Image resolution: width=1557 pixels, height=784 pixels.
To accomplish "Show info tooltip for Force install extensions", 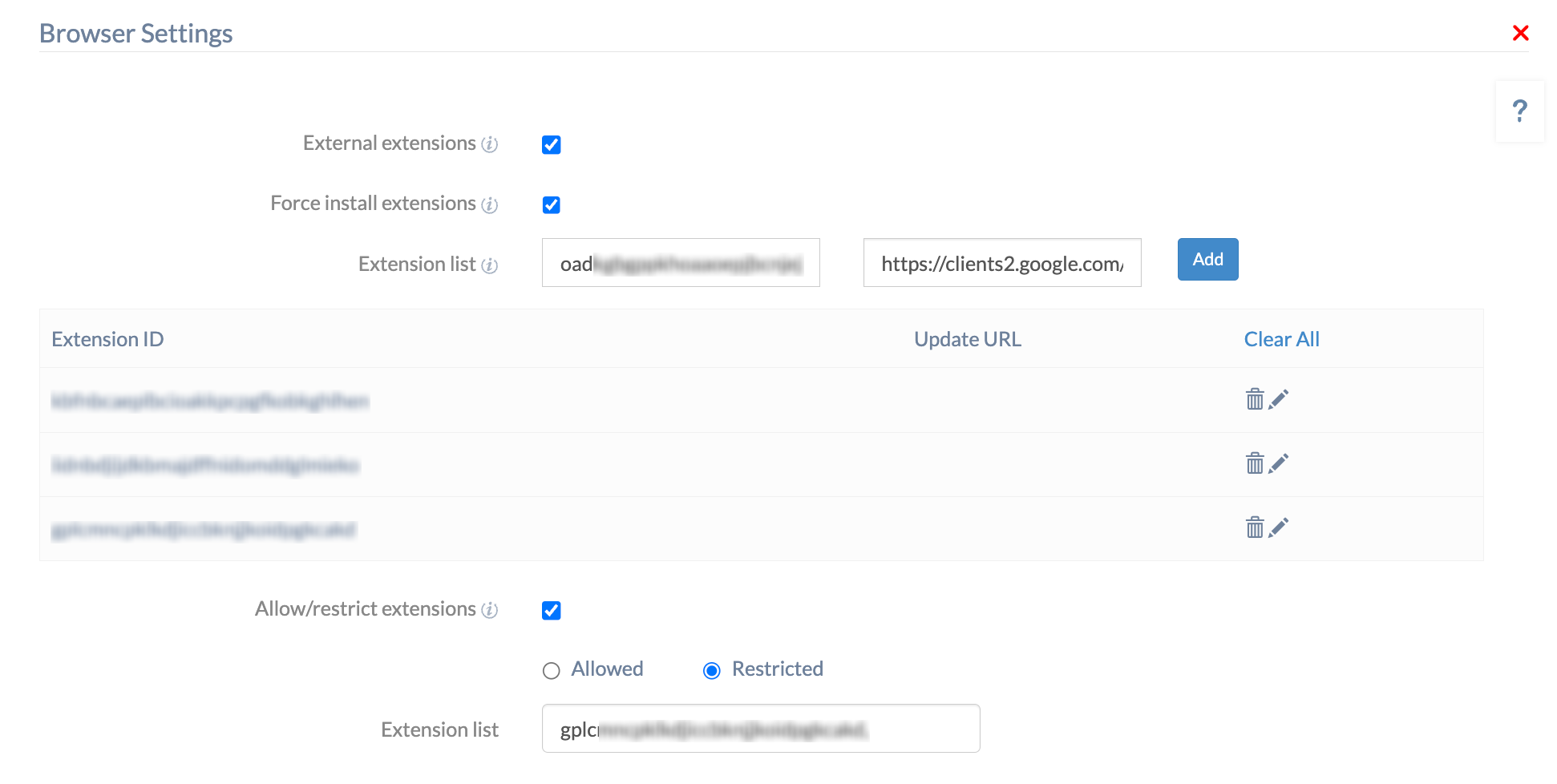I will [489, 205].
